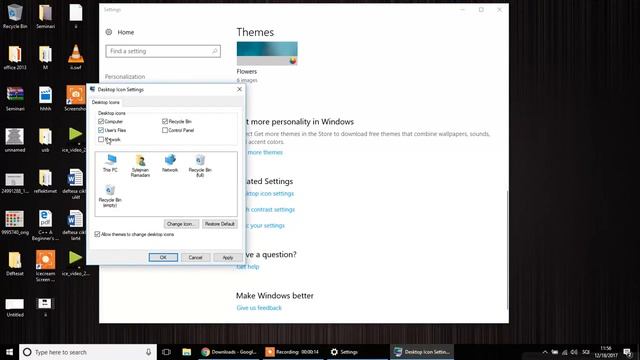Viewport: 640px width, 360px height.
Task: Check the Network checkbox
Action: (x=101, y=139)
